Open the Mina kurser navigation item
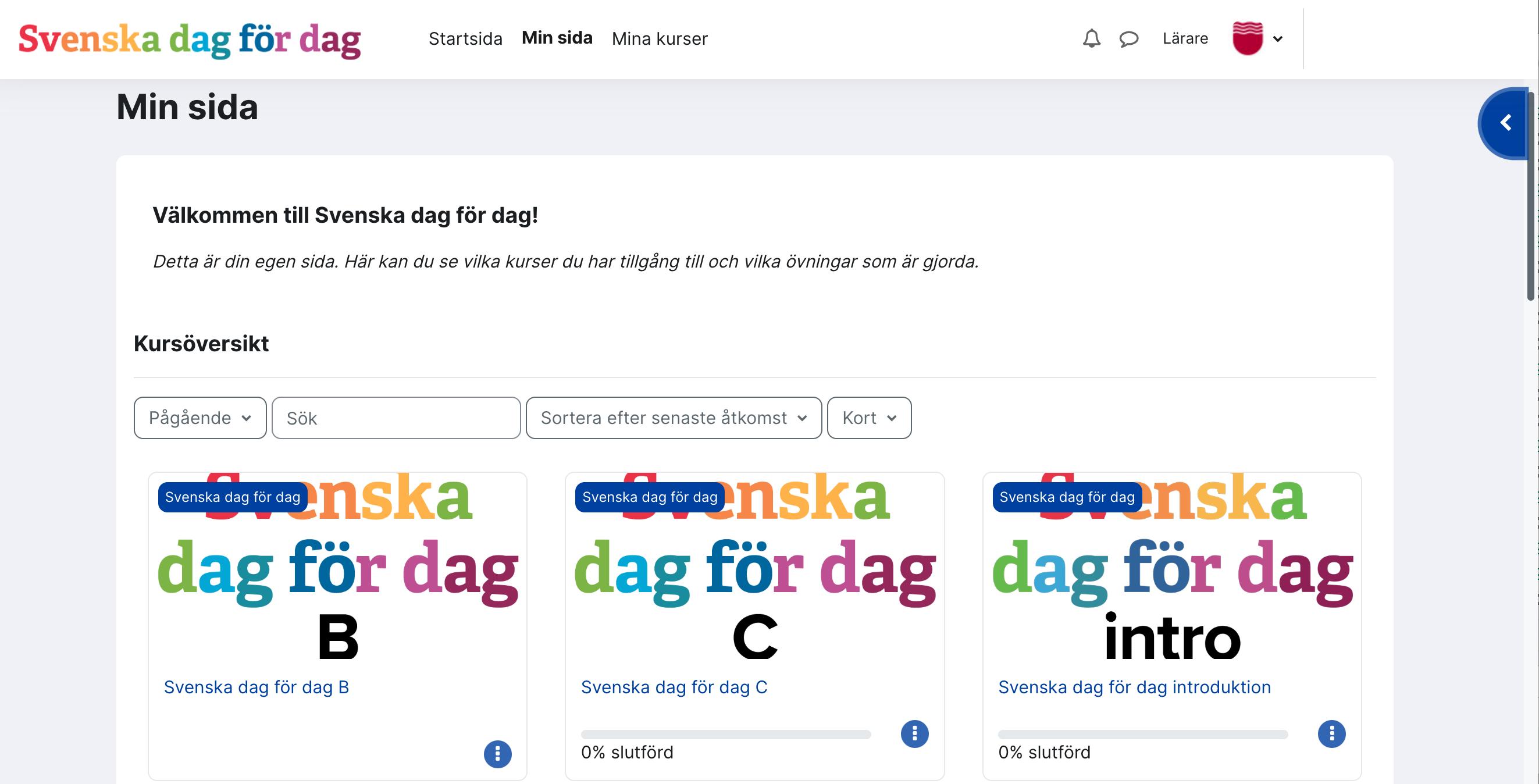Image resolution: width=1539 pixels, height=784 pixels. click(660, 39)
